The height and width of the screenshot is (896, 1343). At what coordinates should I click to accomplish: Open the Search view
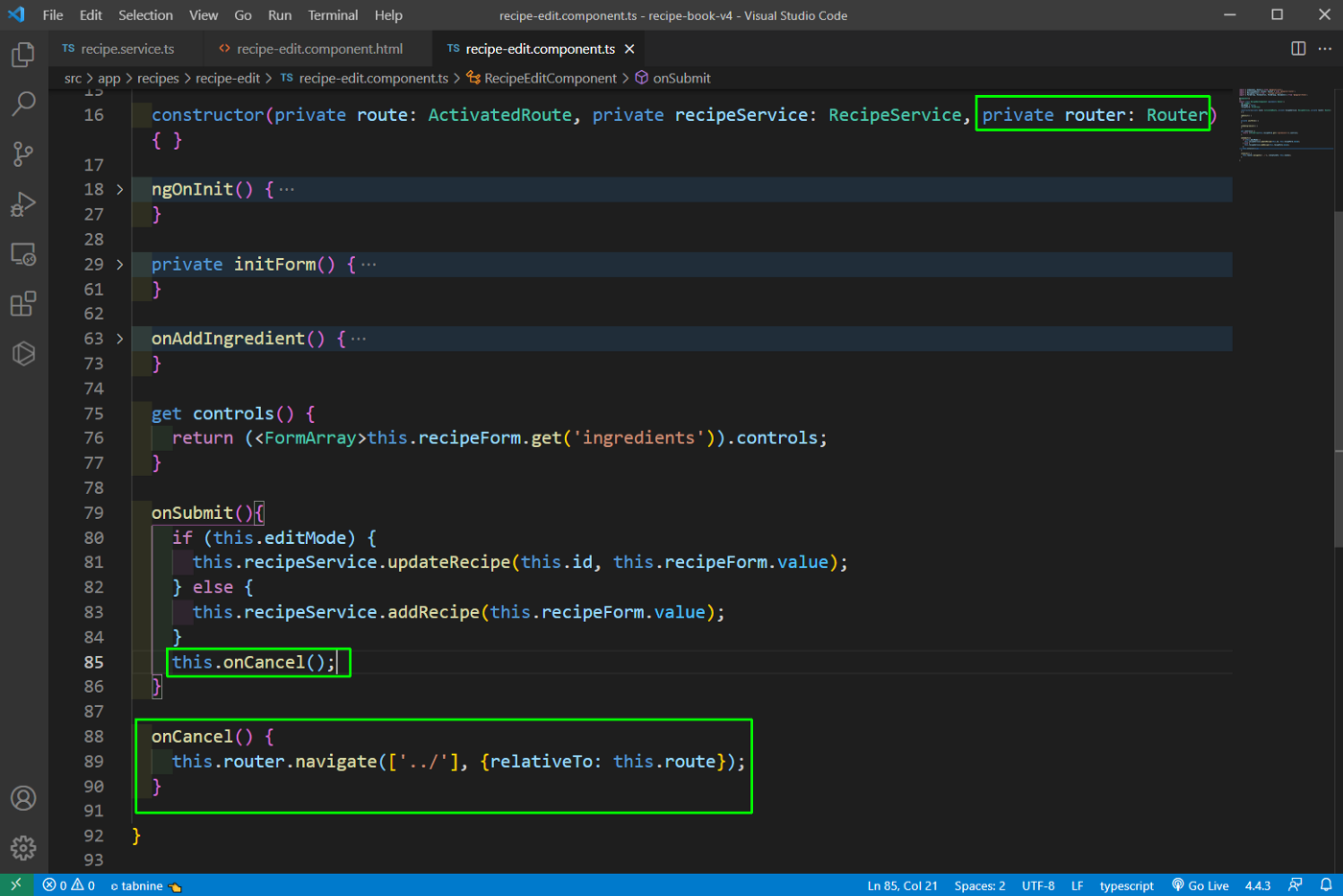[x=23, y=104]
